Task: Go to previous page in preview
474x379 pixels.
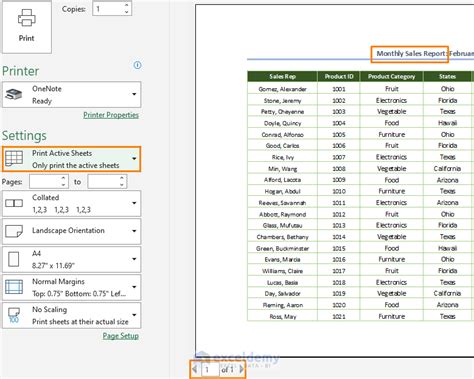Action: click(x=195, y=369)
